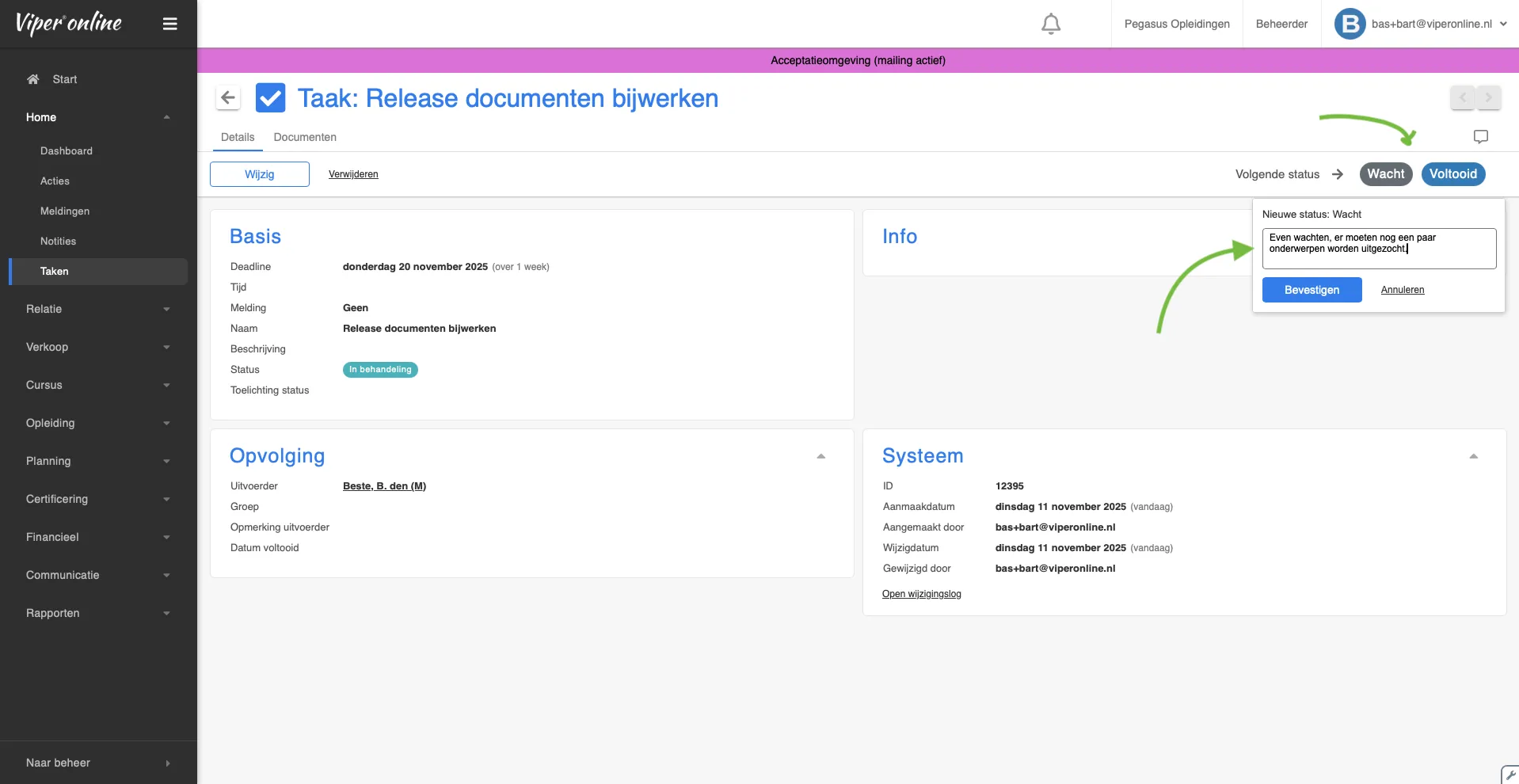The image size is (1519, 784).
Task: Collapse the Systeem panel
Action: click(x=1473, y=456)
